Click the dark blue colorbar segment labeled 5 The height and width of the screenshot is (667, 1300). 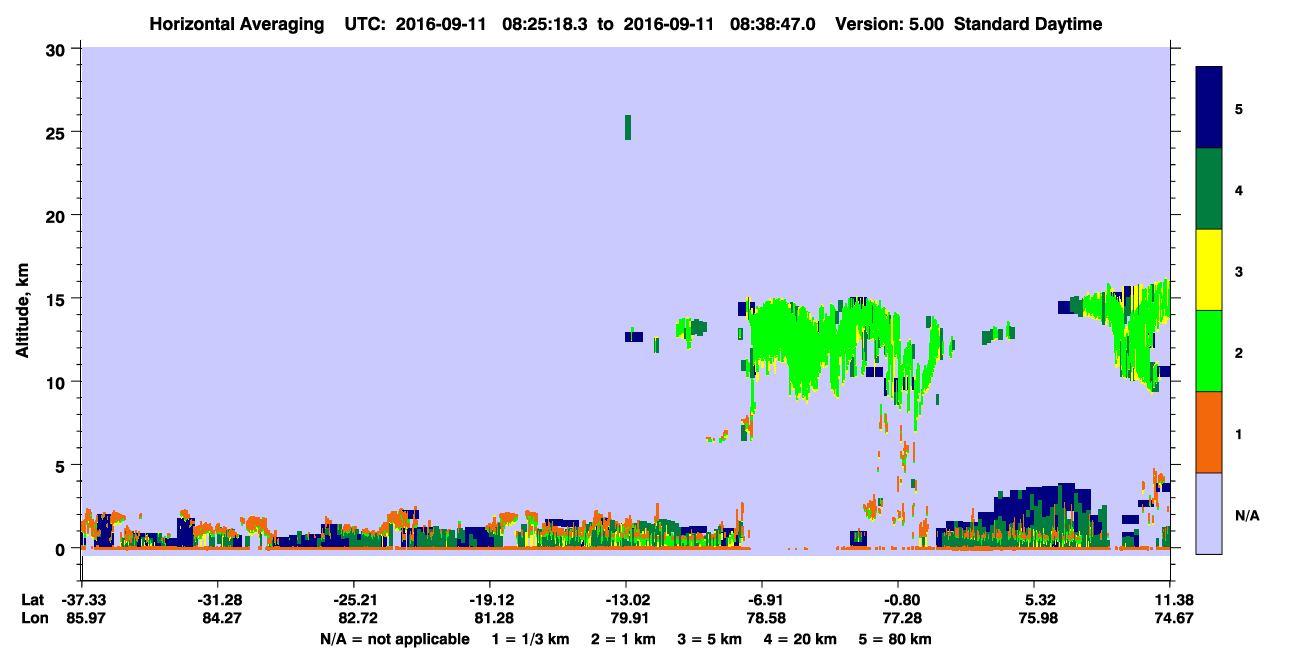(x=1209, y=108)
